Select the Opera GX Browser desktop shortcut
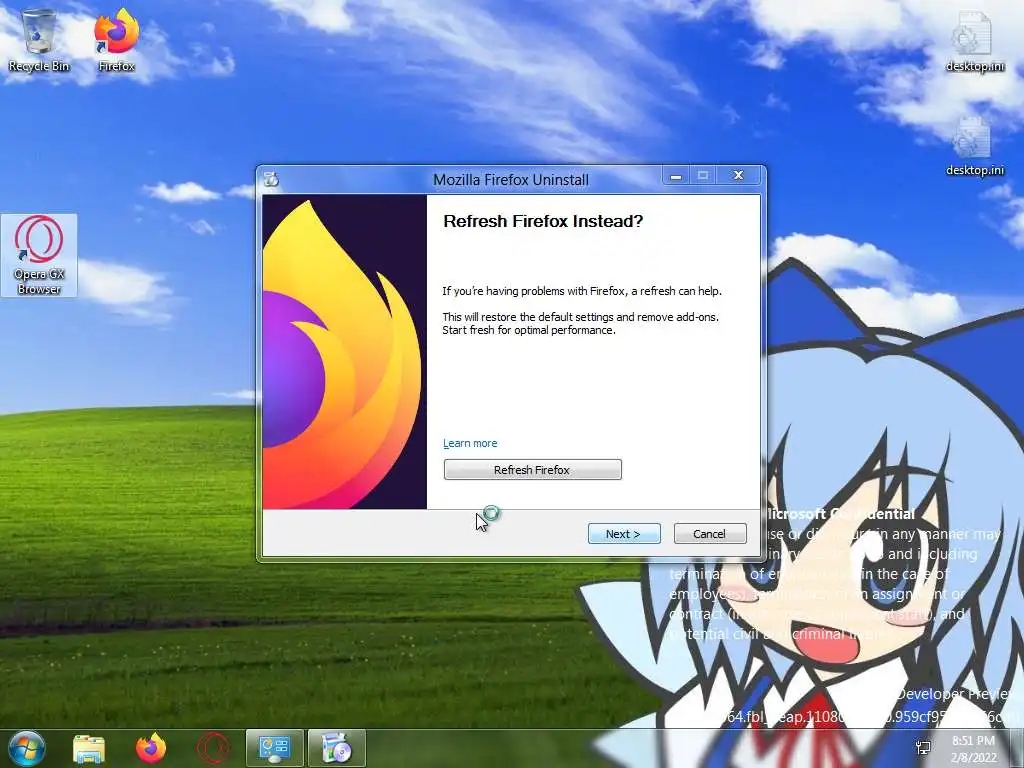Screen dimensions: 1024x768 pyautogui.click(x=39, y=255)
